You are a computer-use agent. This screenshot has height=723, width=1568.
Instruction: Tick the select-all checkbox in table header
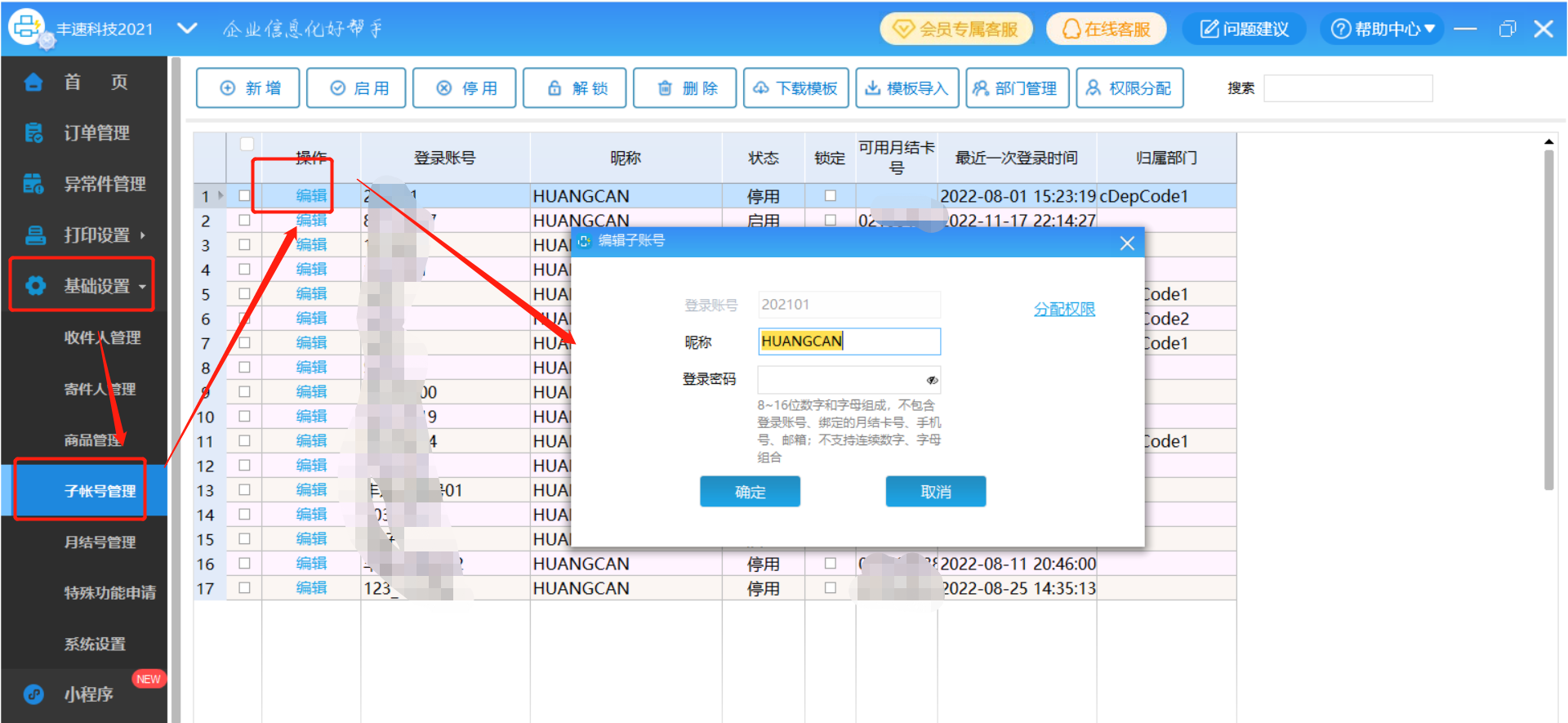pyautogui.click(x=247, y=144)
